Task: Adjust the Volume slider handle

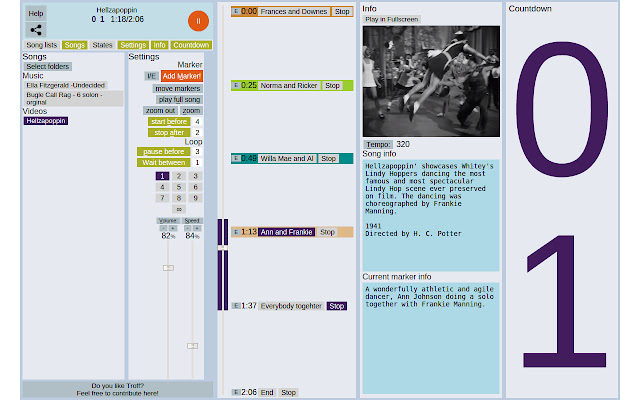Action: [x=168, y=268]
